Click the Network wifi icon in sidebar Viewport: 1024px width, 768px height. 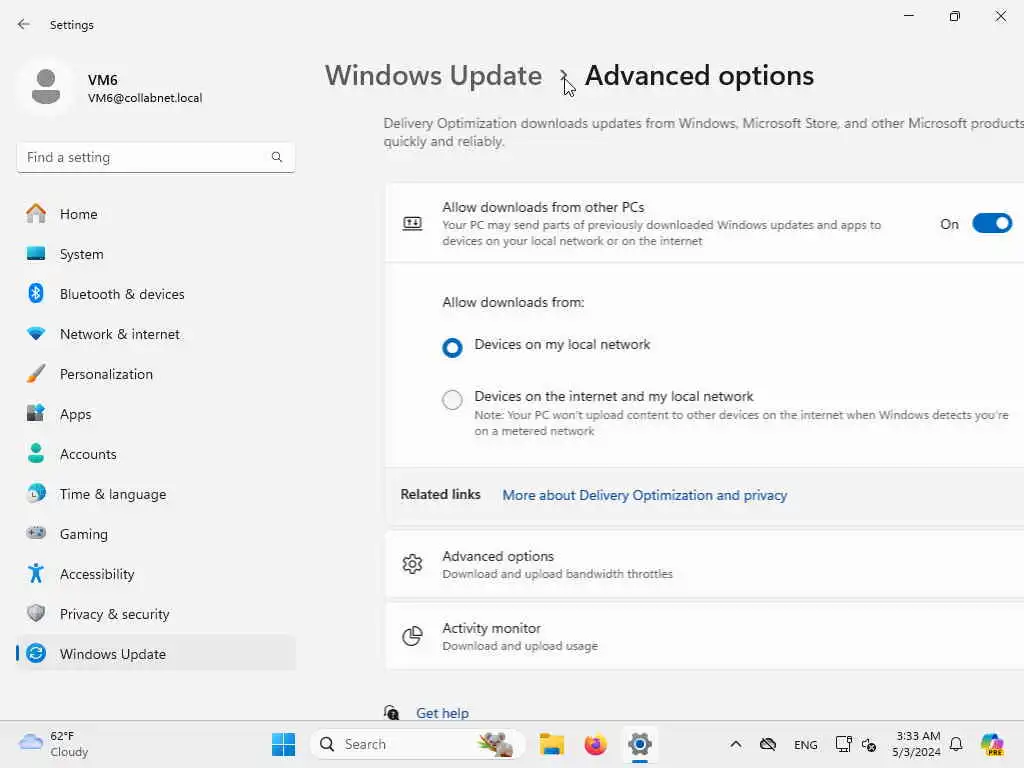pos(36,334)
